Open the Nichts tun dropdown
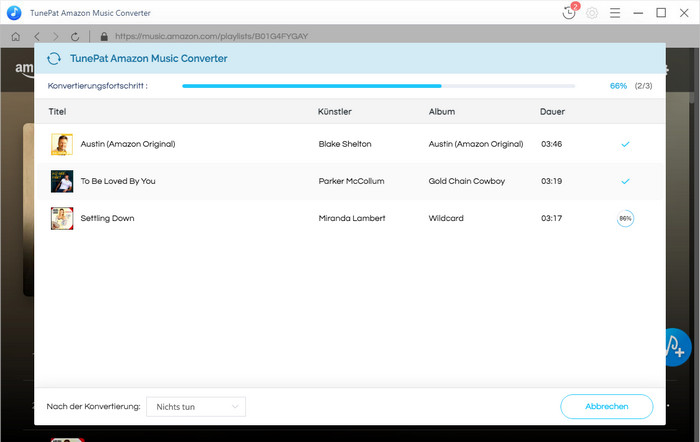 click(196, 407)
